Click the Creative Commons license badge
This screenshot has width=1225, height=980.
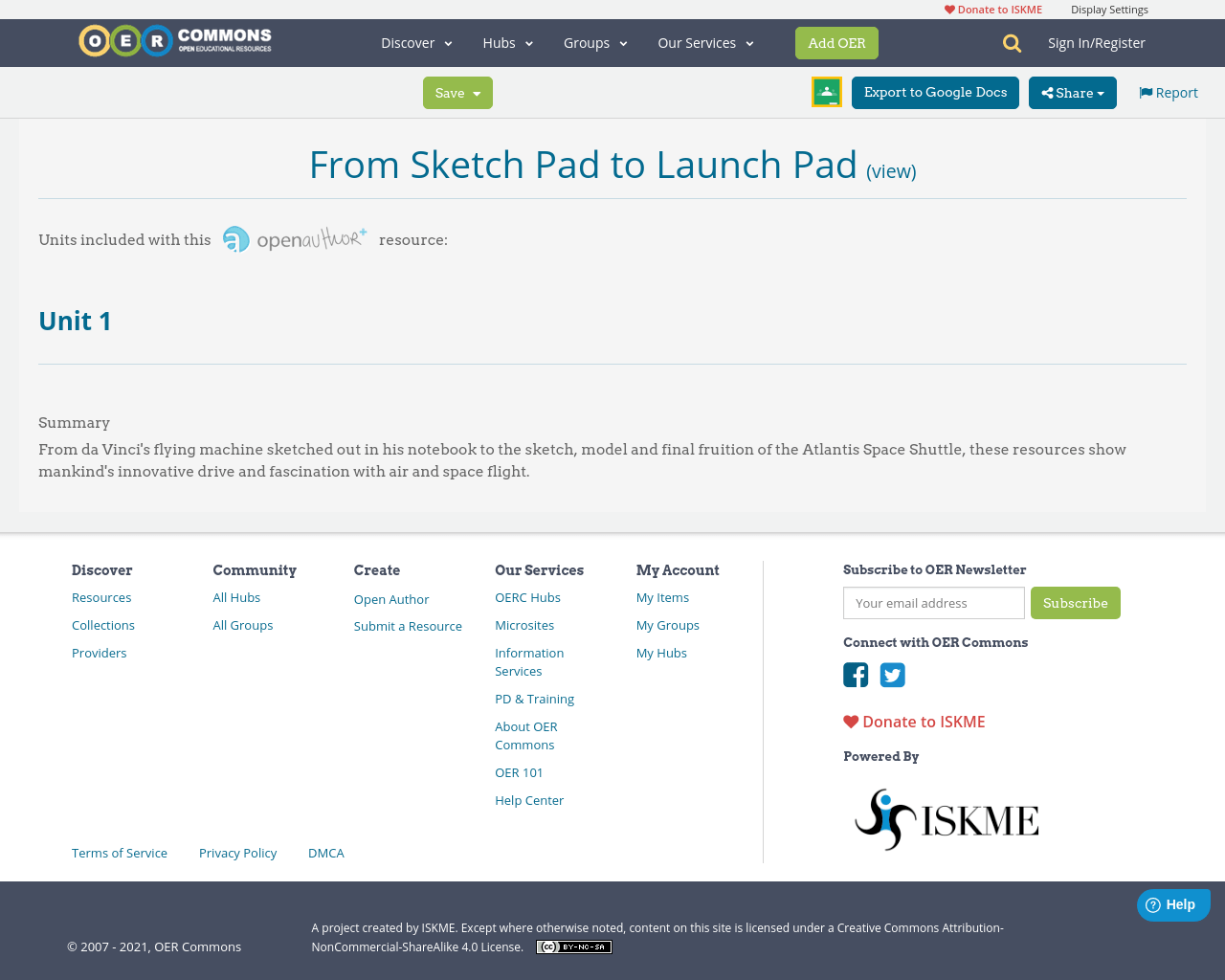click(573, 946)
